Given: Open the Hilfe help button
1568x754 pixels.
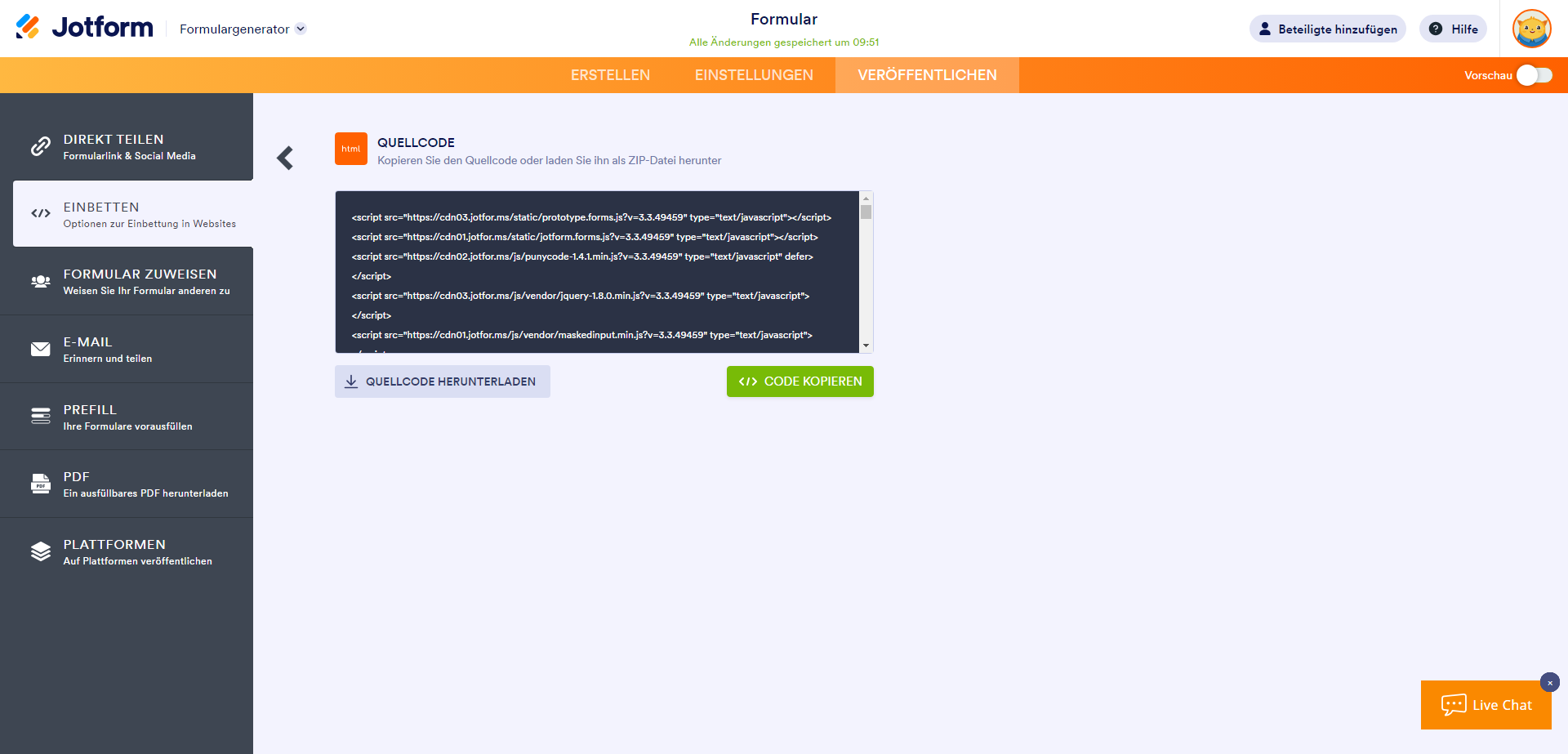Looking at the screenshot, I should [x=1453, y=29].
